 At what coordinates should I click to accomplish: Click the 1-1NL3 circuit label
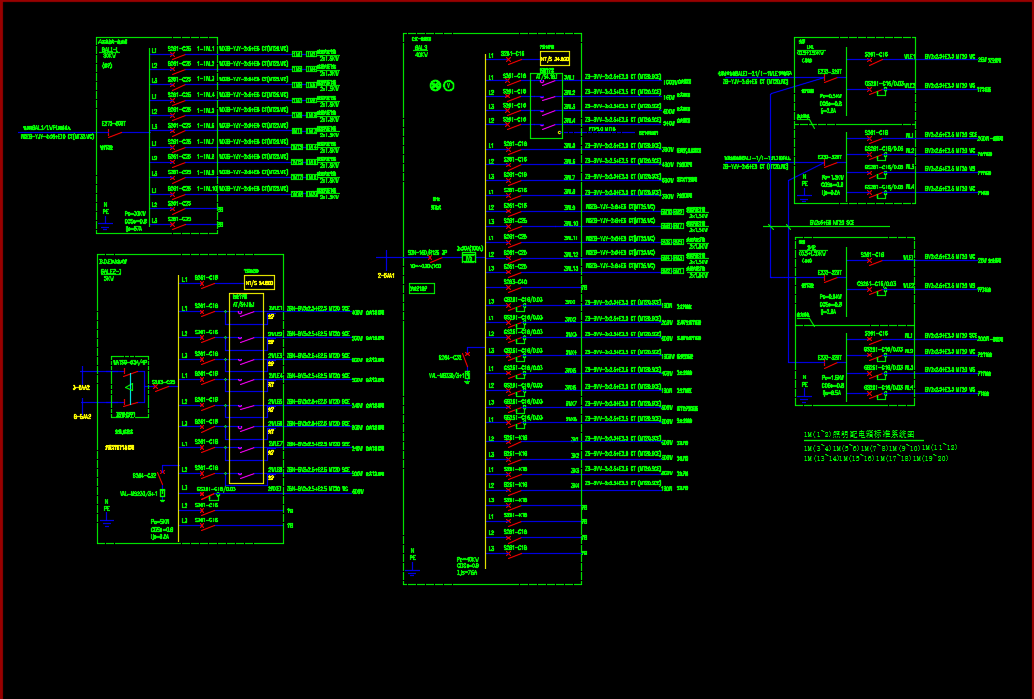[206, 80]
